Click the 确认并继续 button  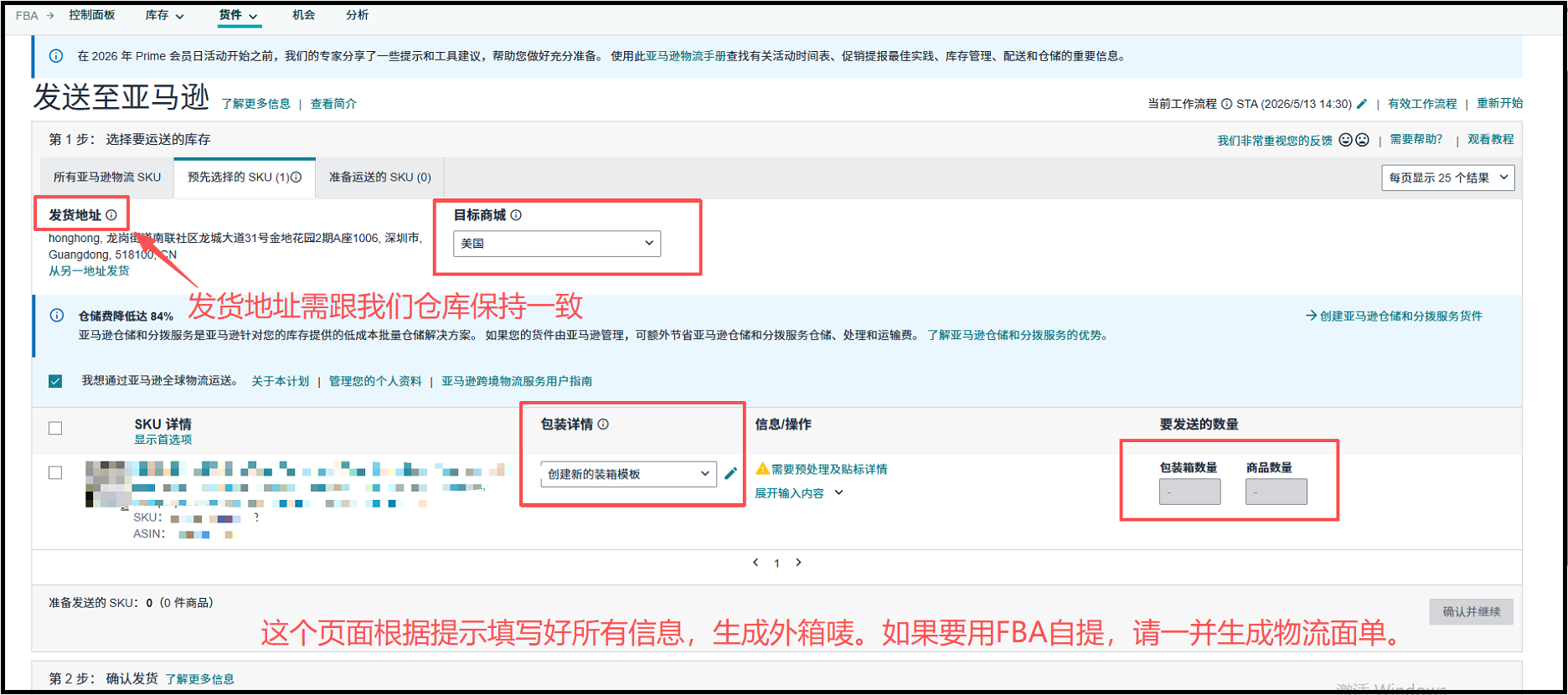1471,611
